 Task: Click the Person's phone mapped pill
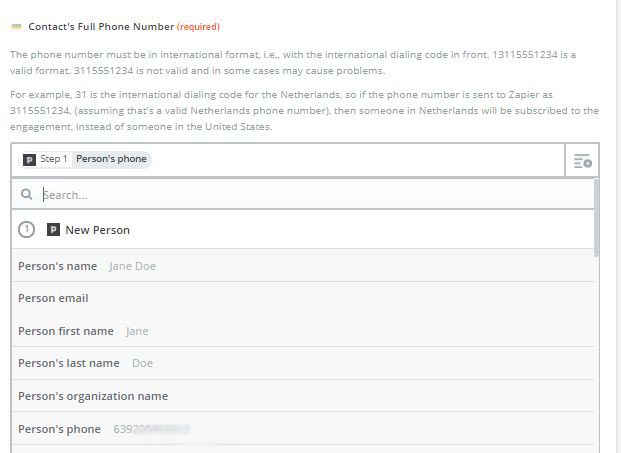pos(111,159)
